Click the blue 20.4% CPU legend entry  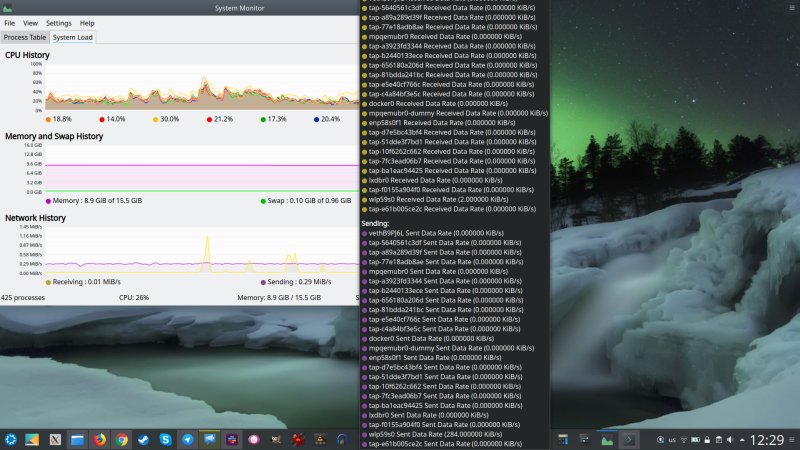[x=327, y=119]
